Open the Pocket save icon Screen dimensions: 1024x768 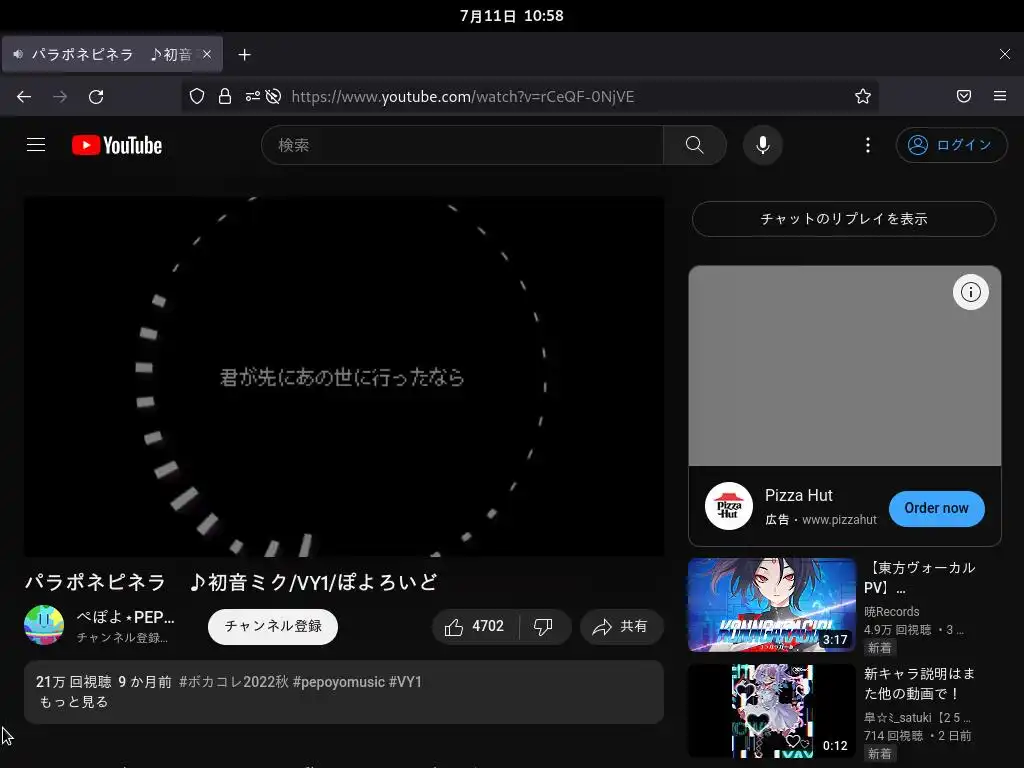click(x=964, y=96)
